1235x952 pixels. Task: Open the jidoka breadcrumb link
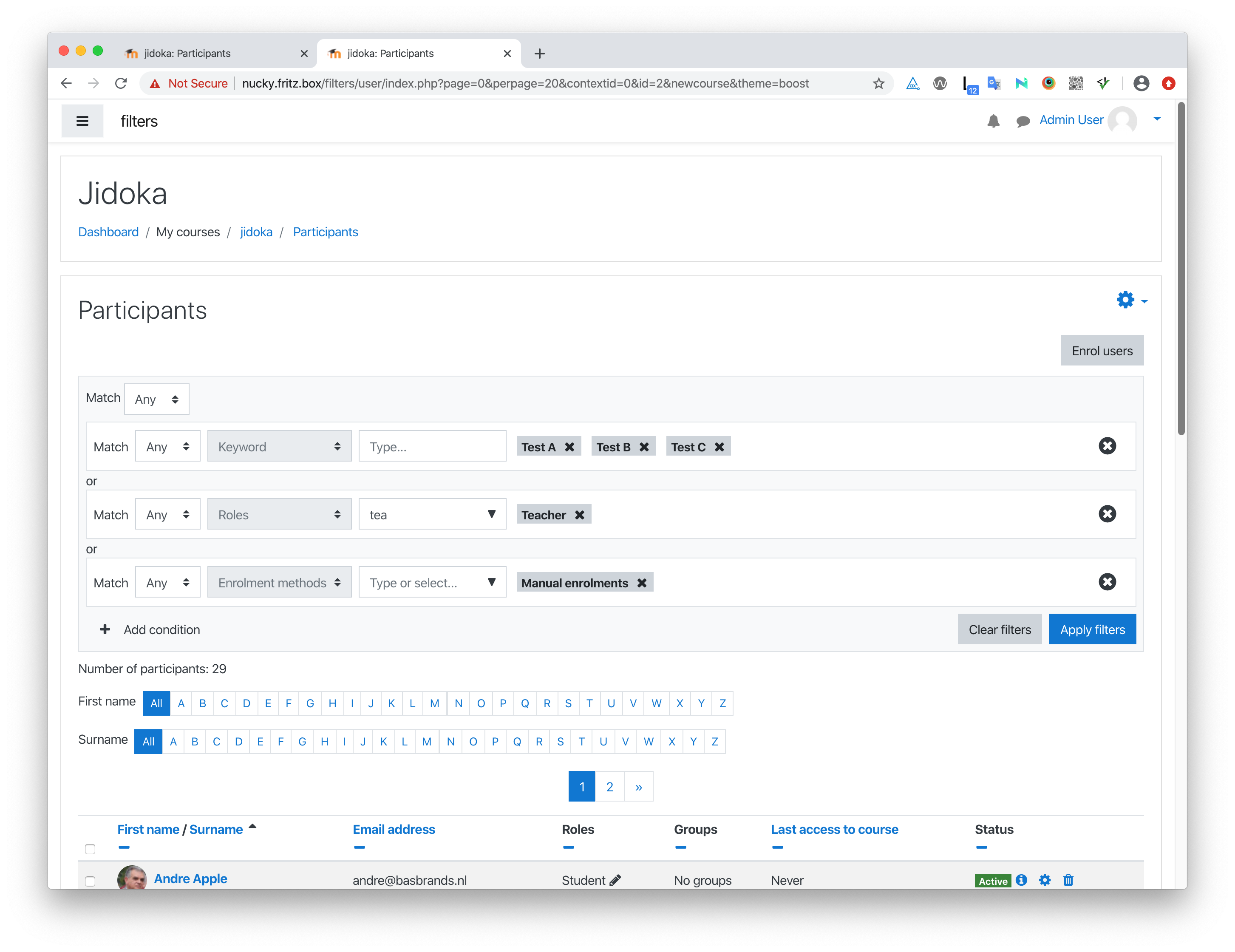(256, 232)
